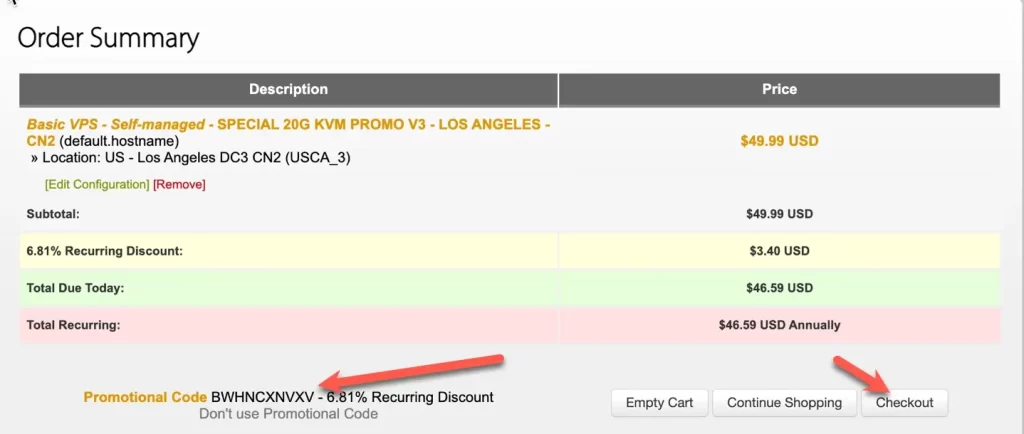Screen dimensions: 1024x434
Task: Click the $46.59 USD Annually amount
Action: [x=779, y=324]
